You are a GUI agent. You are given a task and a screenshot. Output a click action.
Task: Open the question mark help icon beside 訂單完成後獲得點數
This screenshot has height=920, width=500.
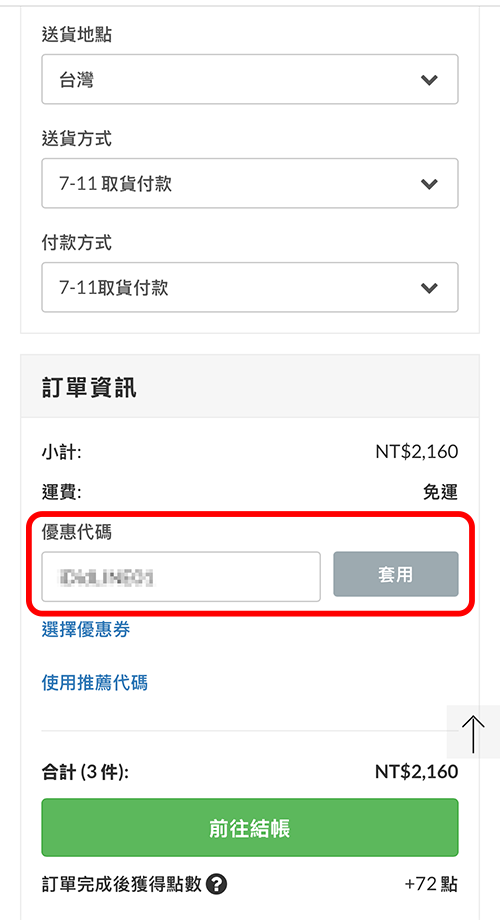click(217, 883)
